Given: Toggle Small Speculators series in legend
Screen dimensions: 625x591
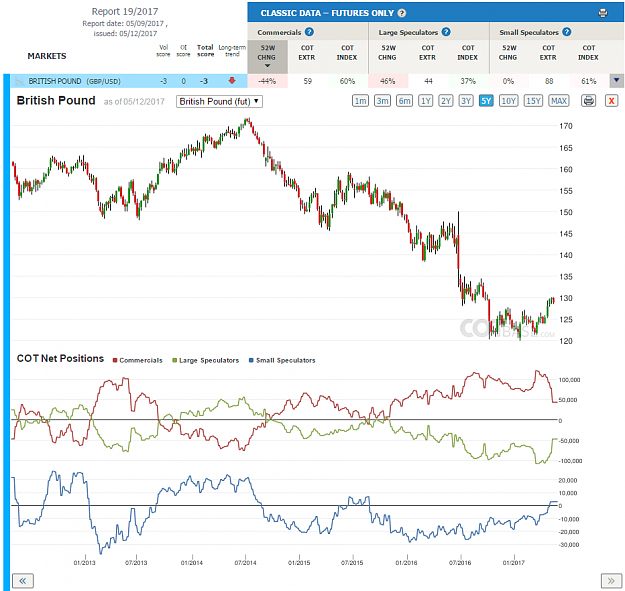Looking at the screenshot, I should pos(282,360).
